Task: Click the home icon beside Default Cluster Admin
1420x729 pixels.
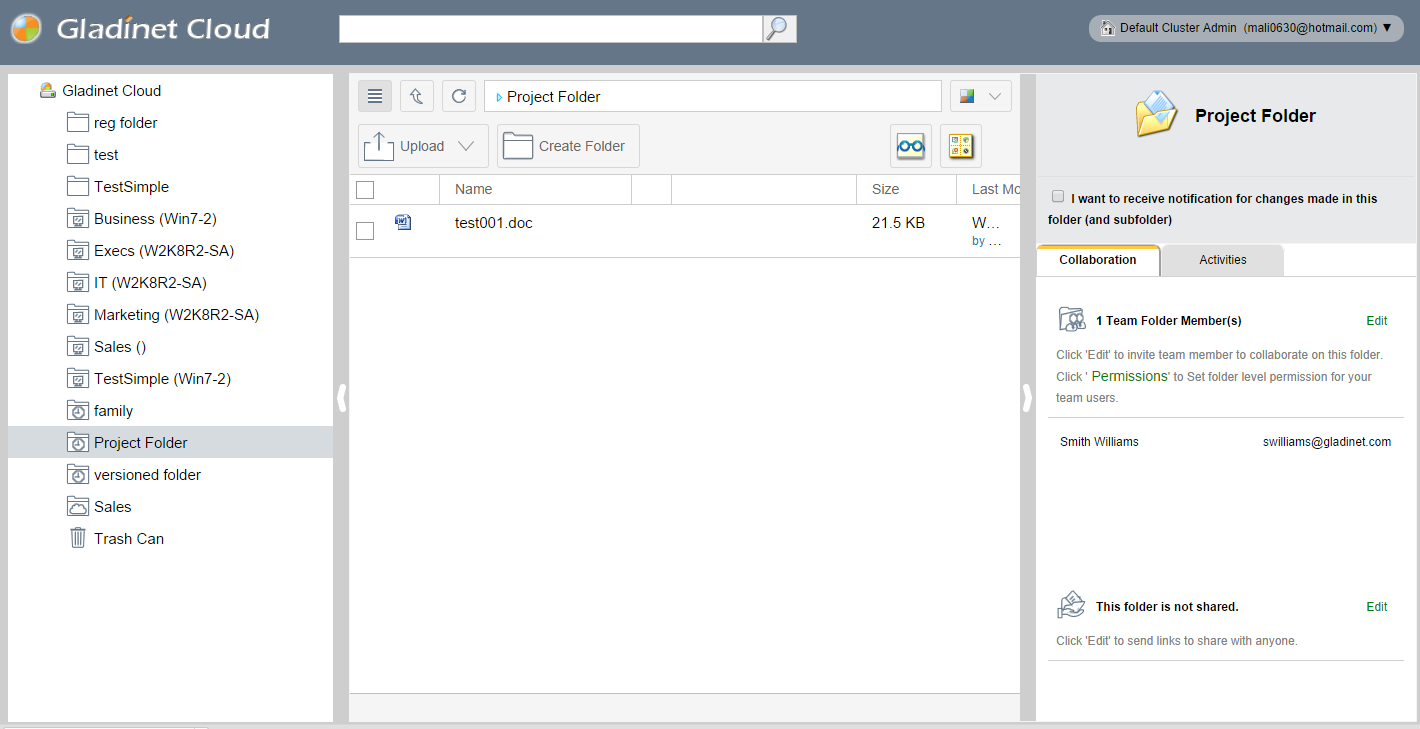Action: [x=1107, y=28]
